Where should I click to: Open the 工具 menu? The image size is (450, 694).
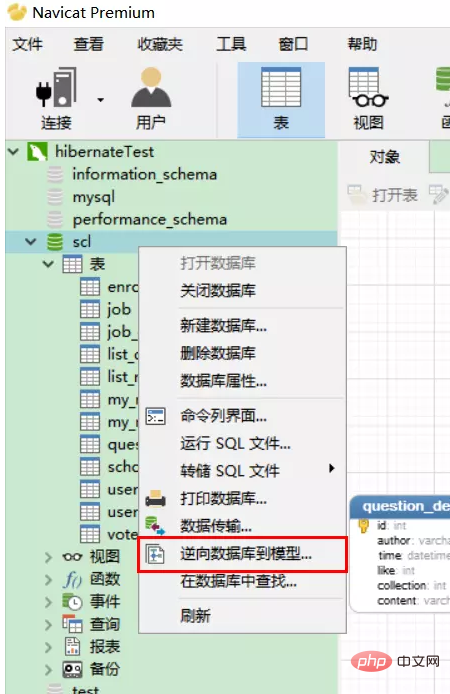coord(231,44)
